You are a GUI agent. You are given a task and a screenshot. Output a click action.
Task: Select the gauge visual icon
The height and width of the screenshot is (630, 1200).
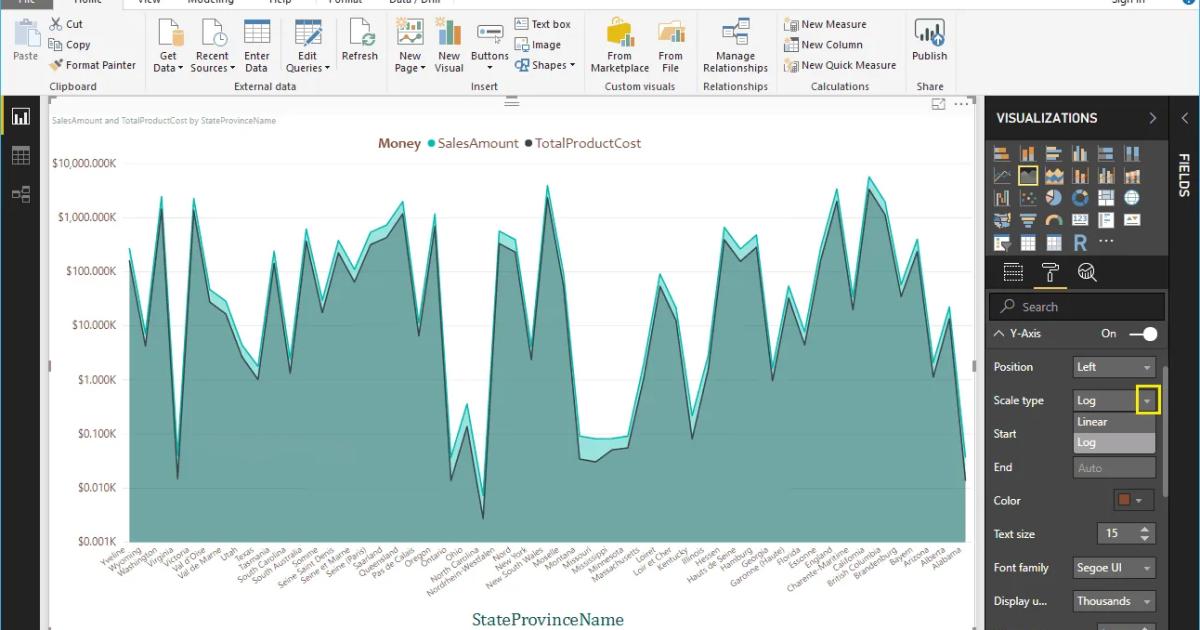[1053, 219]
